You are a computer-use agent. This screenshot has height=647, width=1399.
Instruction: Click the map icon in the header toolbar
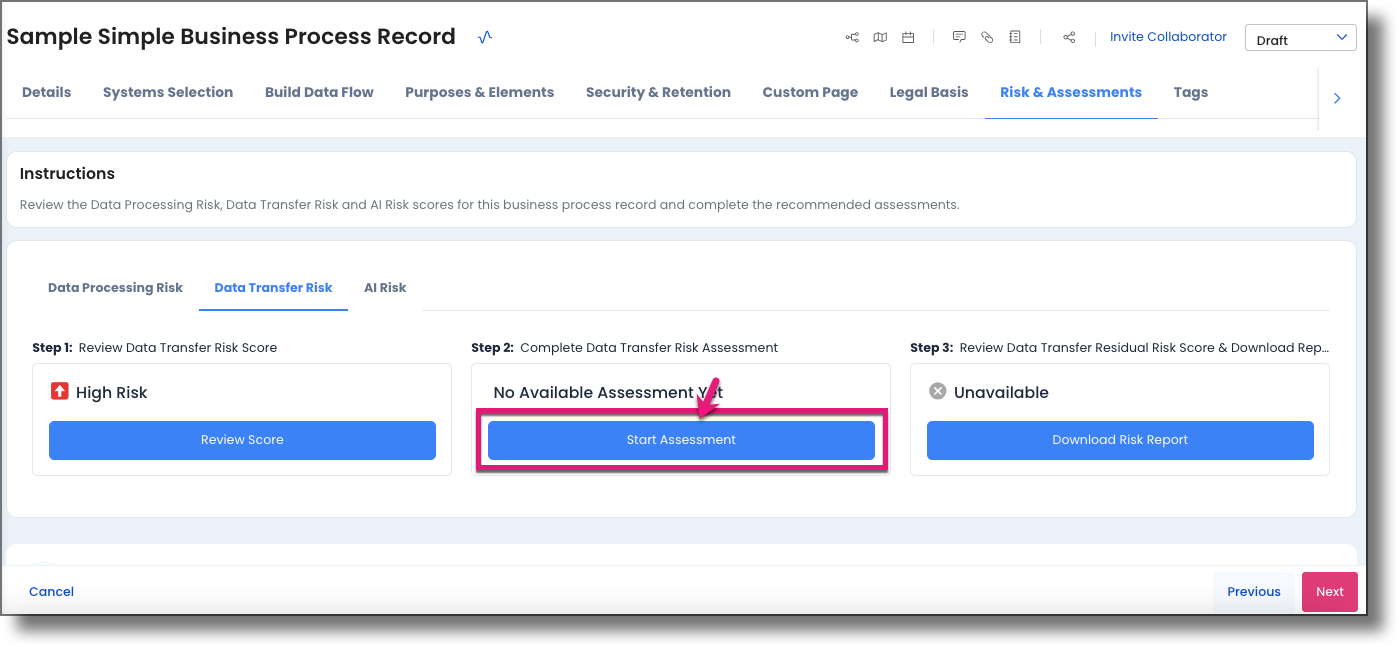click(x=879, y=36)
